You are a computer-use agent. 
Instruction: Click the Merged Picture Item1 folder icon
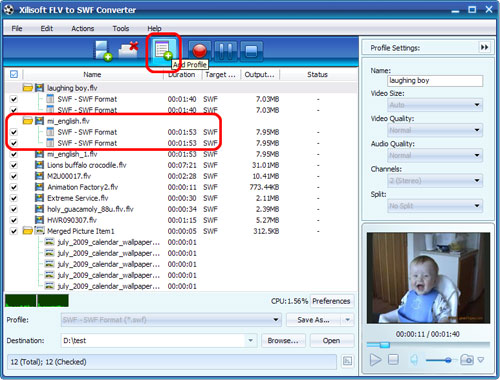(x=28, y=231)
